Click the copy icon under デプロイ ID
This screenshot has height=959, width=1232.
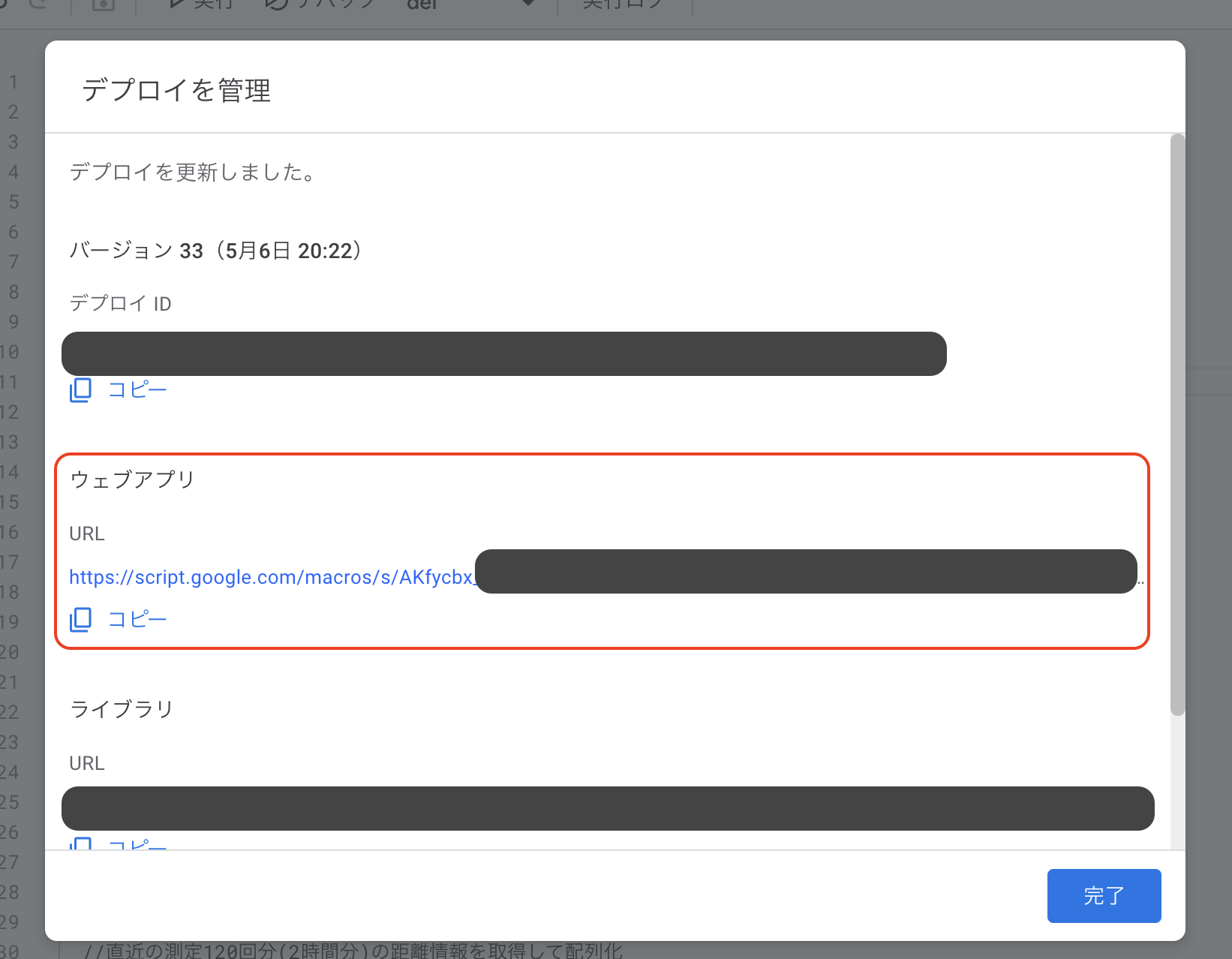coord(80,390)
